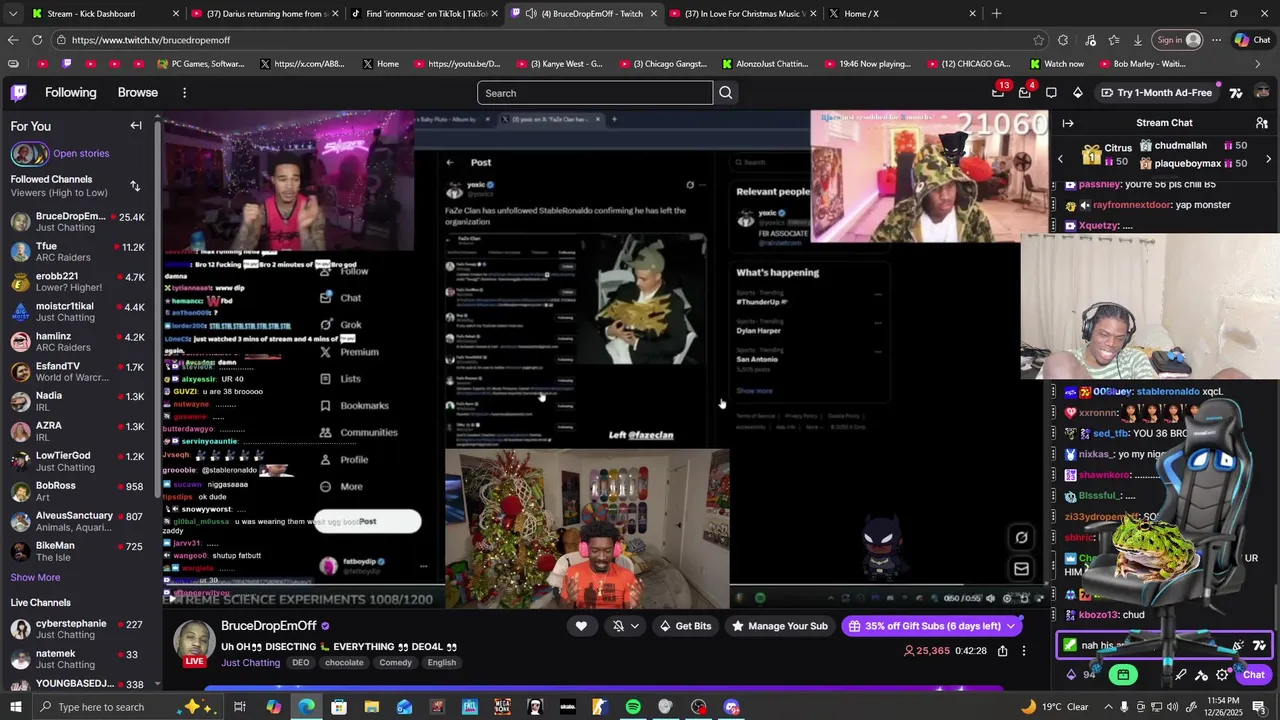The height and width of the screenshot is (720, 1280).
Task: Open Spotify from the taskbar
Action: click(x=633, y=707)
